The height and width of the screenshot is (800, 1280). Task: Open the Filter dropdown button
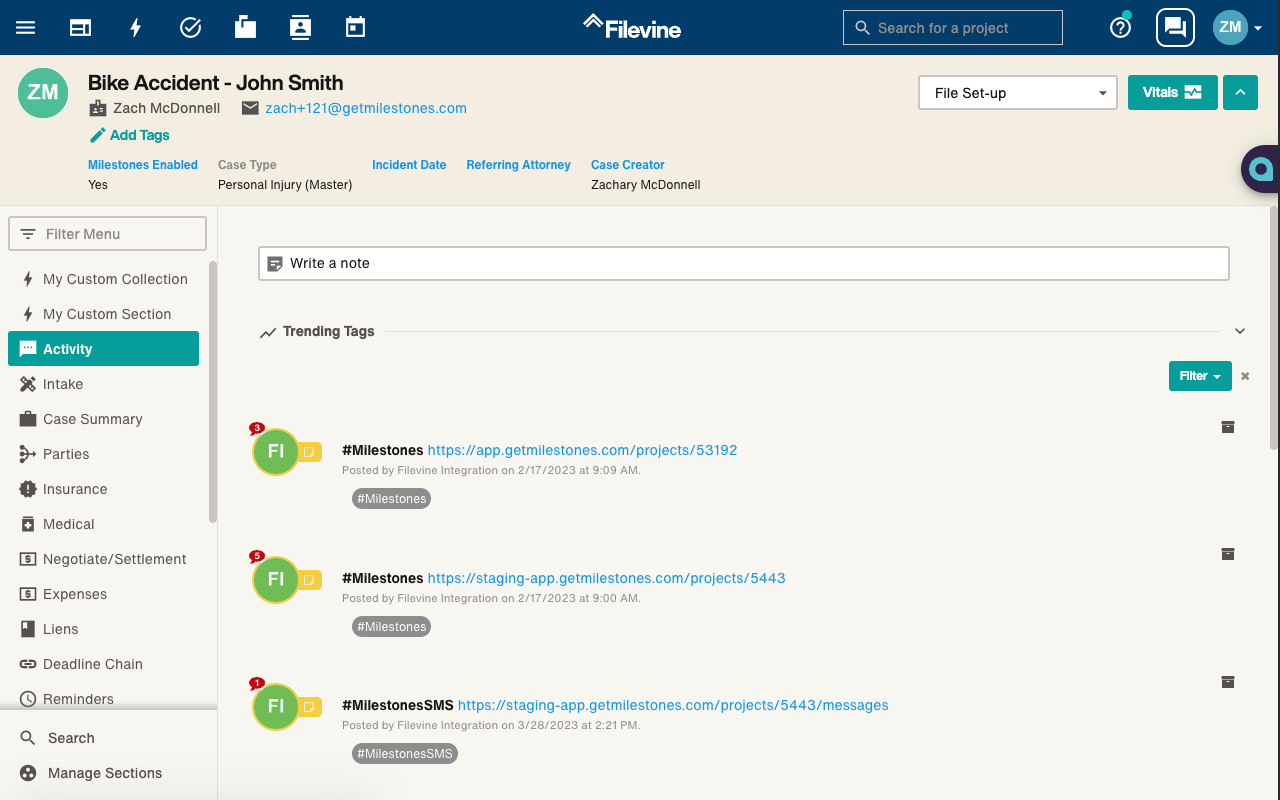[x=1200, y=376]
